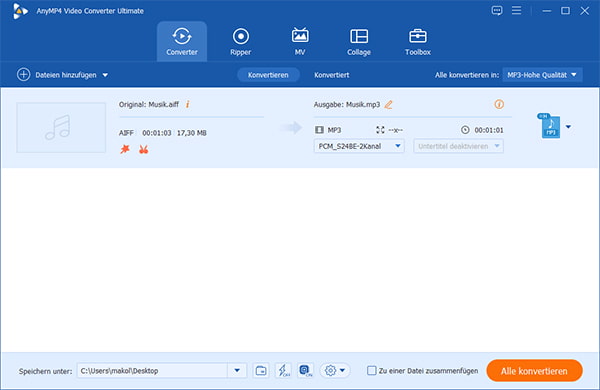Screen dimensions: 600x390
Task: Select the Konvertiert tab
Action: [x=332, y=75]
